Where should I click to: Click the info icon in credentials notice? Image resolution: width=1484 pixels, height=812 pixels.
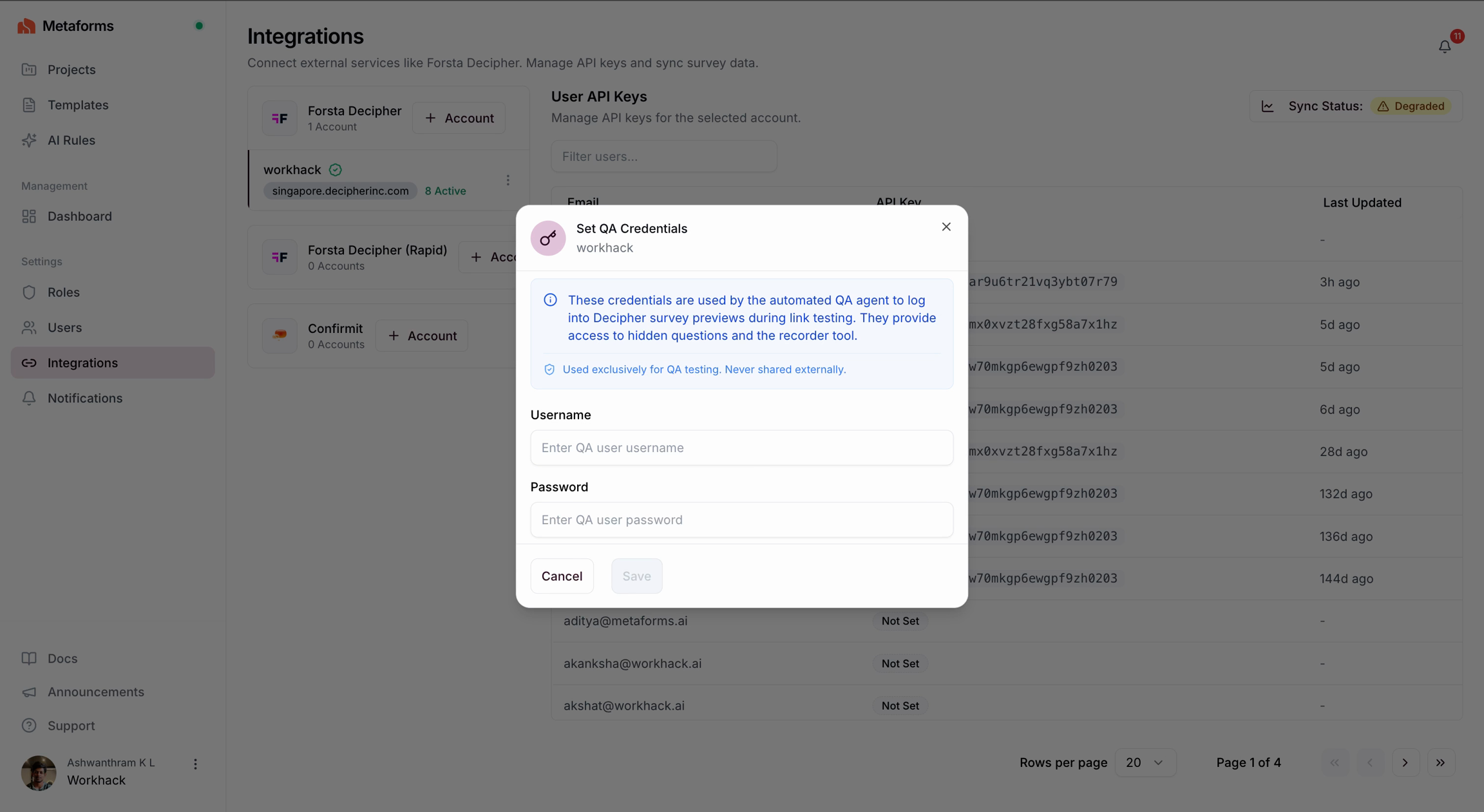pos(550,300)
